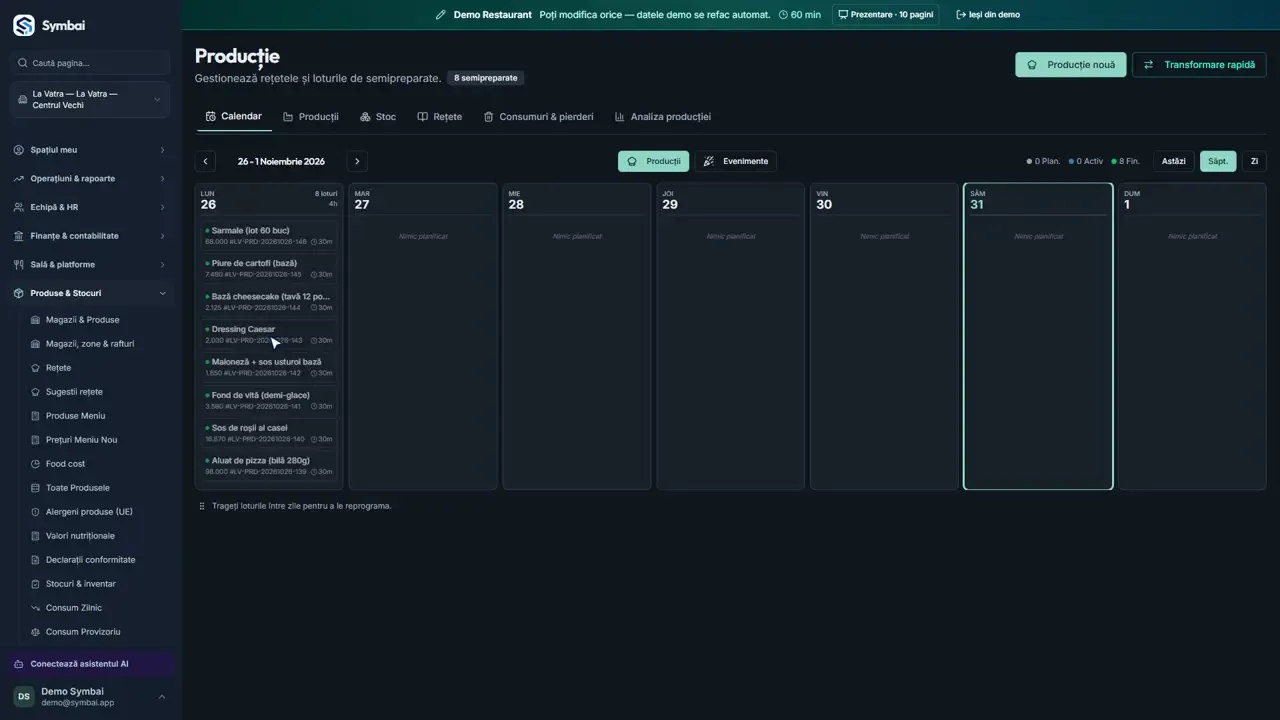Viewport: 1280px width, 720px height.
Task: Click the Producție nouă button
Action: coord(1071,65)
